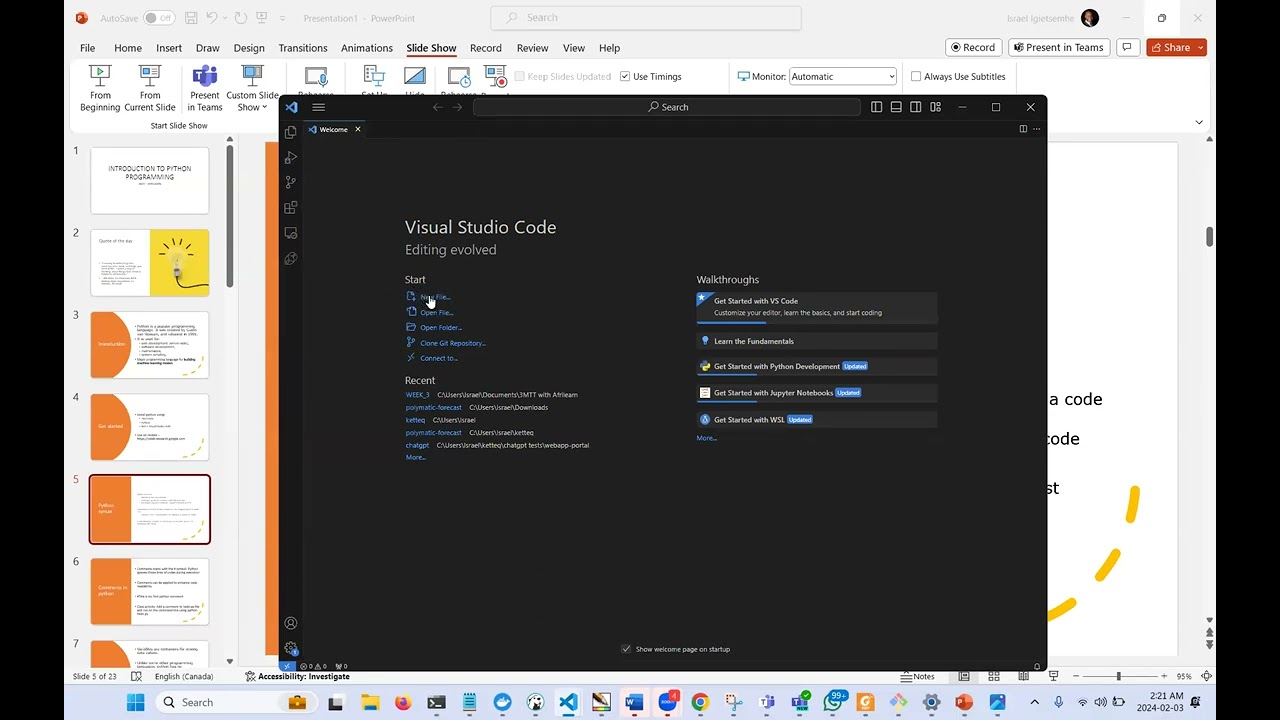
Task: Open editor More Actions ellipsis in VS Code
Action: click(x=1037, y=129)
